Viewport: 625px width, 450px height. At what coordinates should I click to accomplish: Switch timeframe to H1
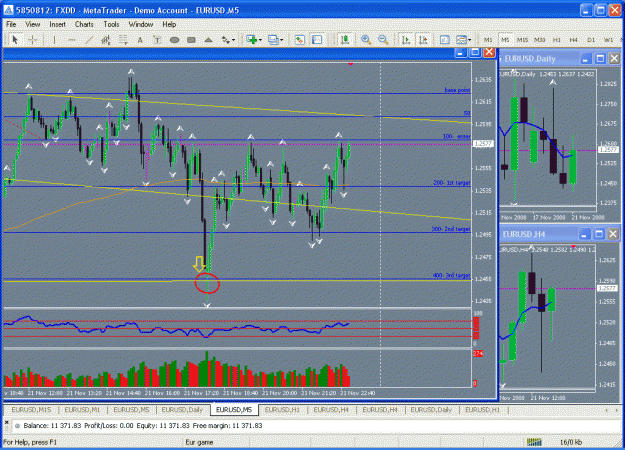556,40
